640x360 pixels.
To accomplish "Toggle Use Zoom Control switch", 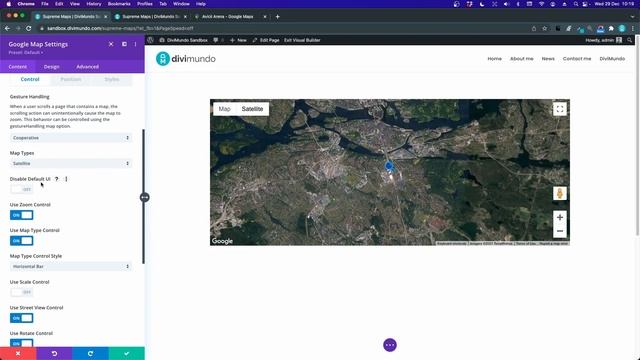I will click(x=21, y=215).
